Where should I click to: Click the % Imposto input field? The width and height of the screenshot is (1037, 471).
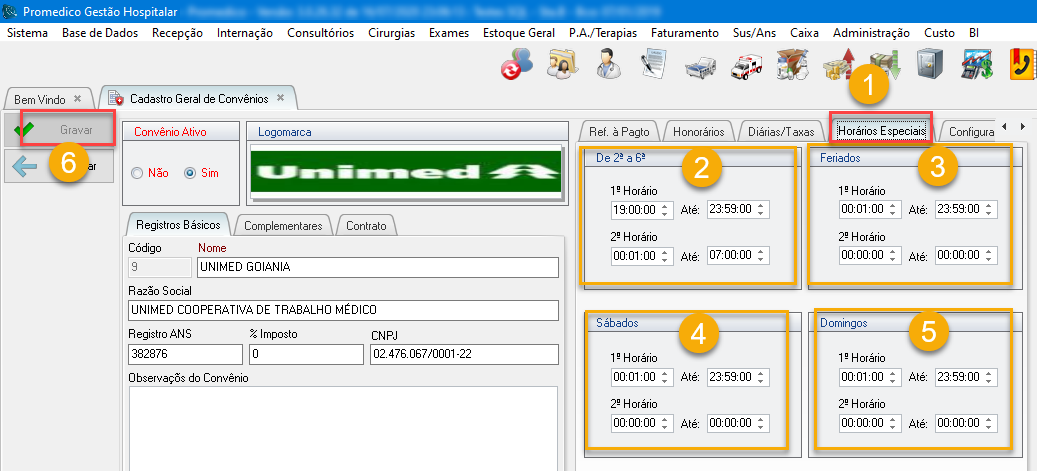[306, 354]
